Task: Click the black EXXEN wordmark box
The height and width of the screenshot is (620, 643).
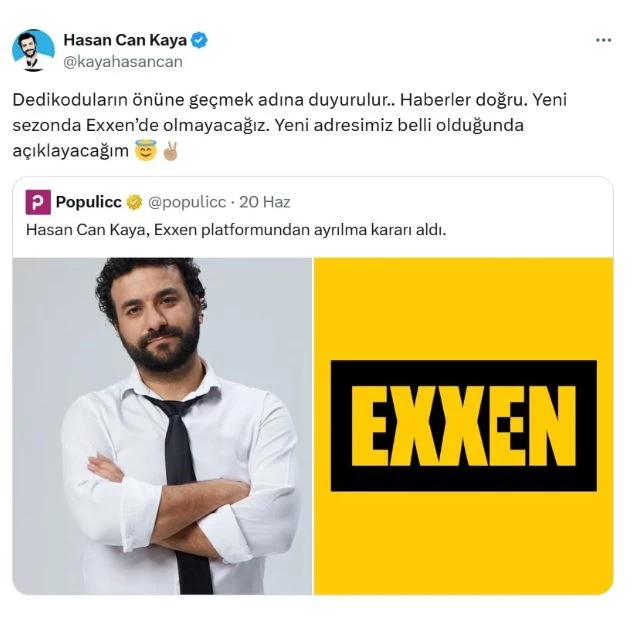Action: [x=464, y=426]
